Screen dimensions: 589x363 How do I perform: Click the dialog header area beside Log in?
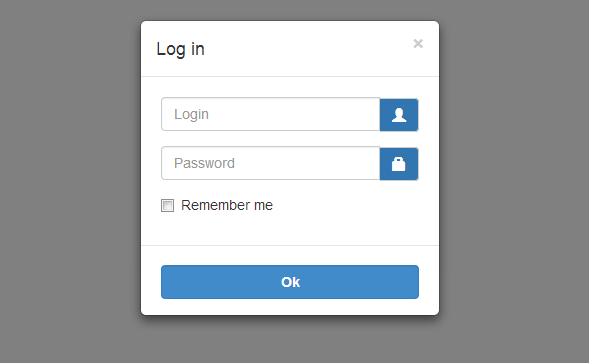pyautogui.click(x=308, y=49)
